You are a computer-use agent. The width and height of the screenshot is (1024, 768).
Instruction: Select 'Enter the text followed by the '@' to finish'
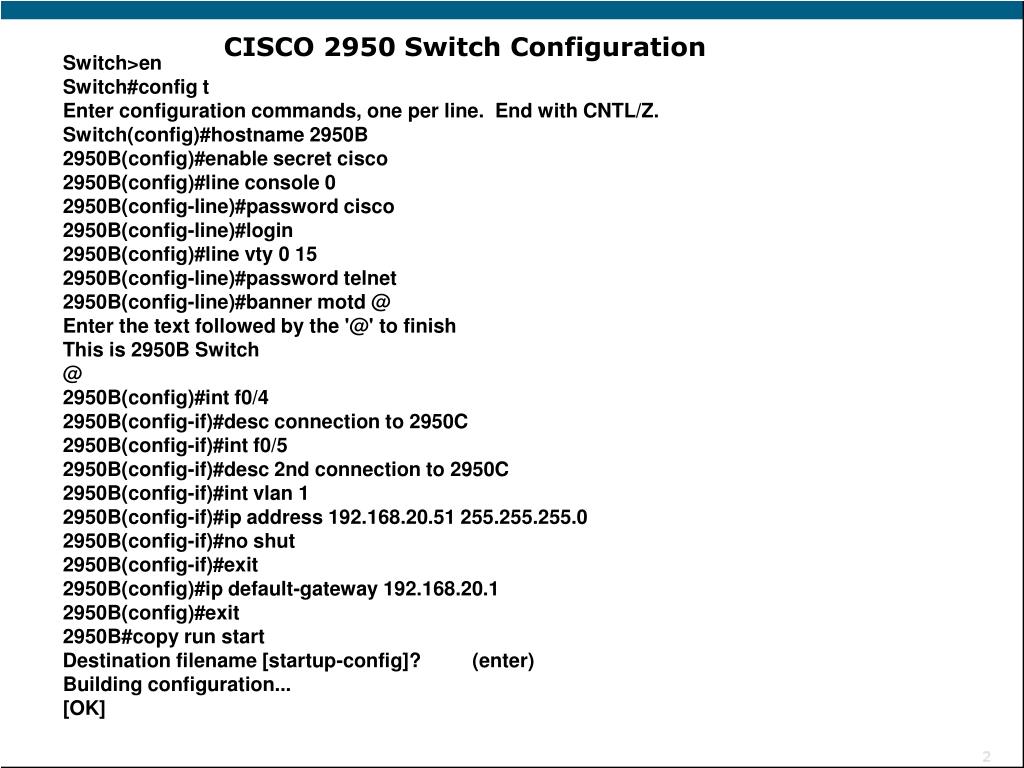pos(259,327)
